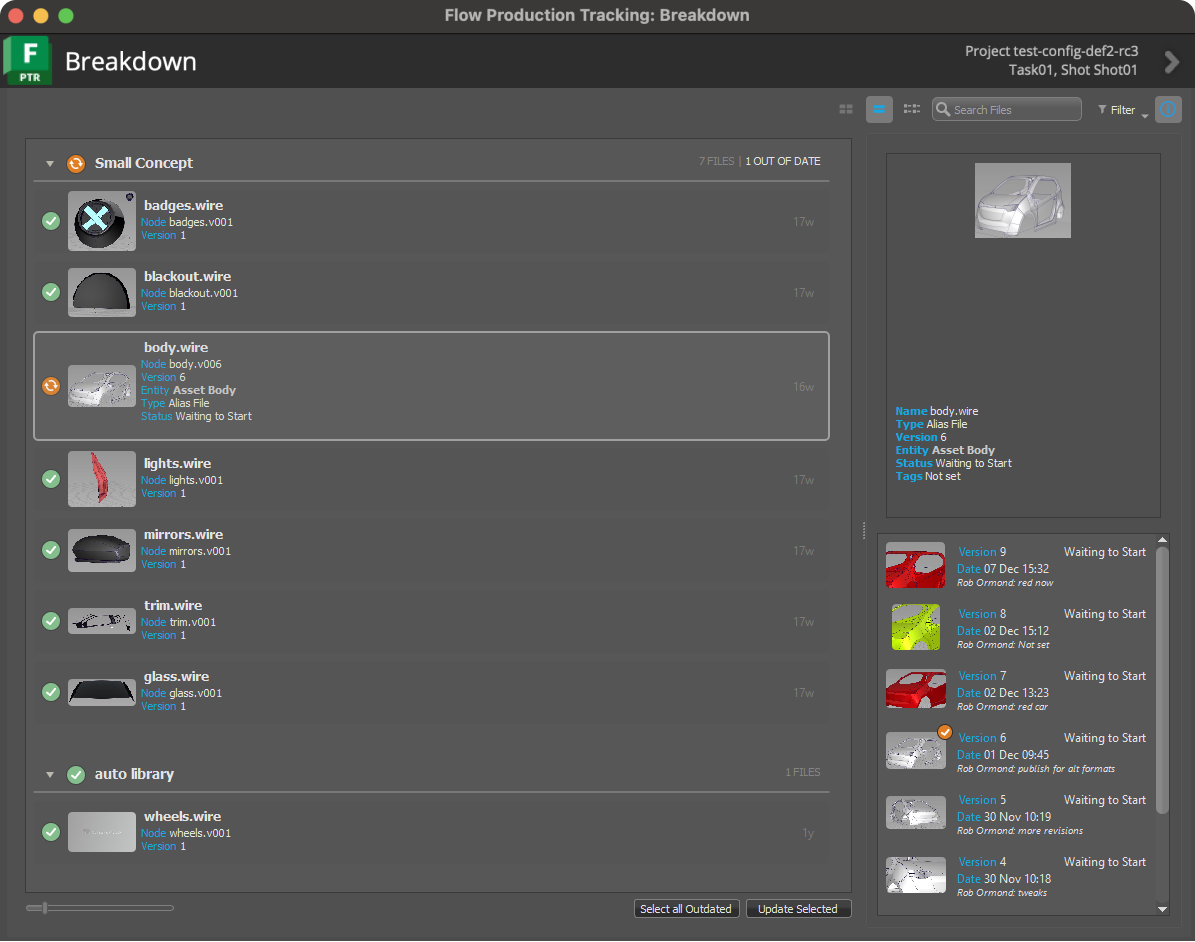Select the badges.wire thumbnail

pyautogui.click(x=101, y=221)
